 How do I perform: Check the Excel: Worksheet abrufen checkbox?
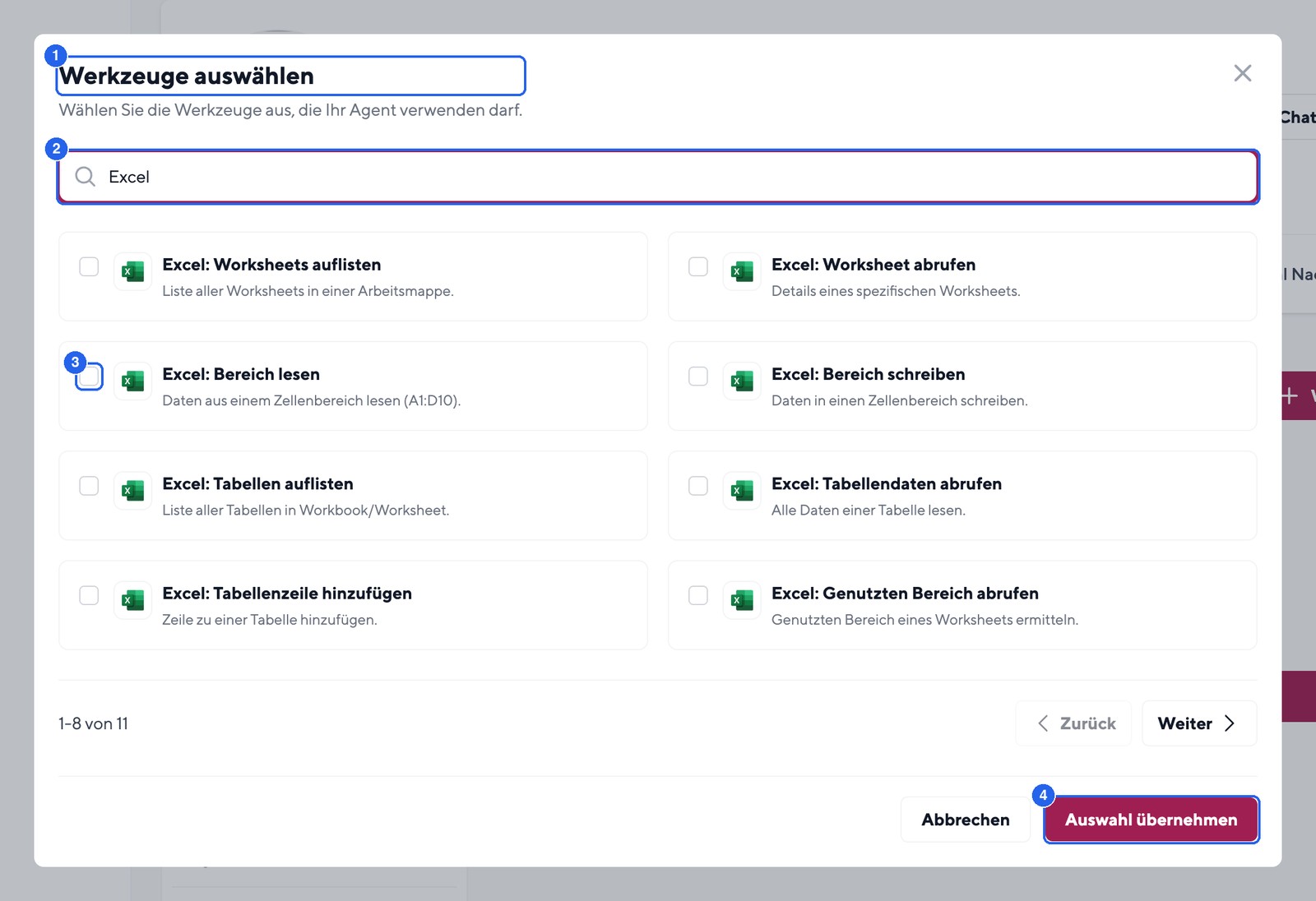click(x=698, y=266)
